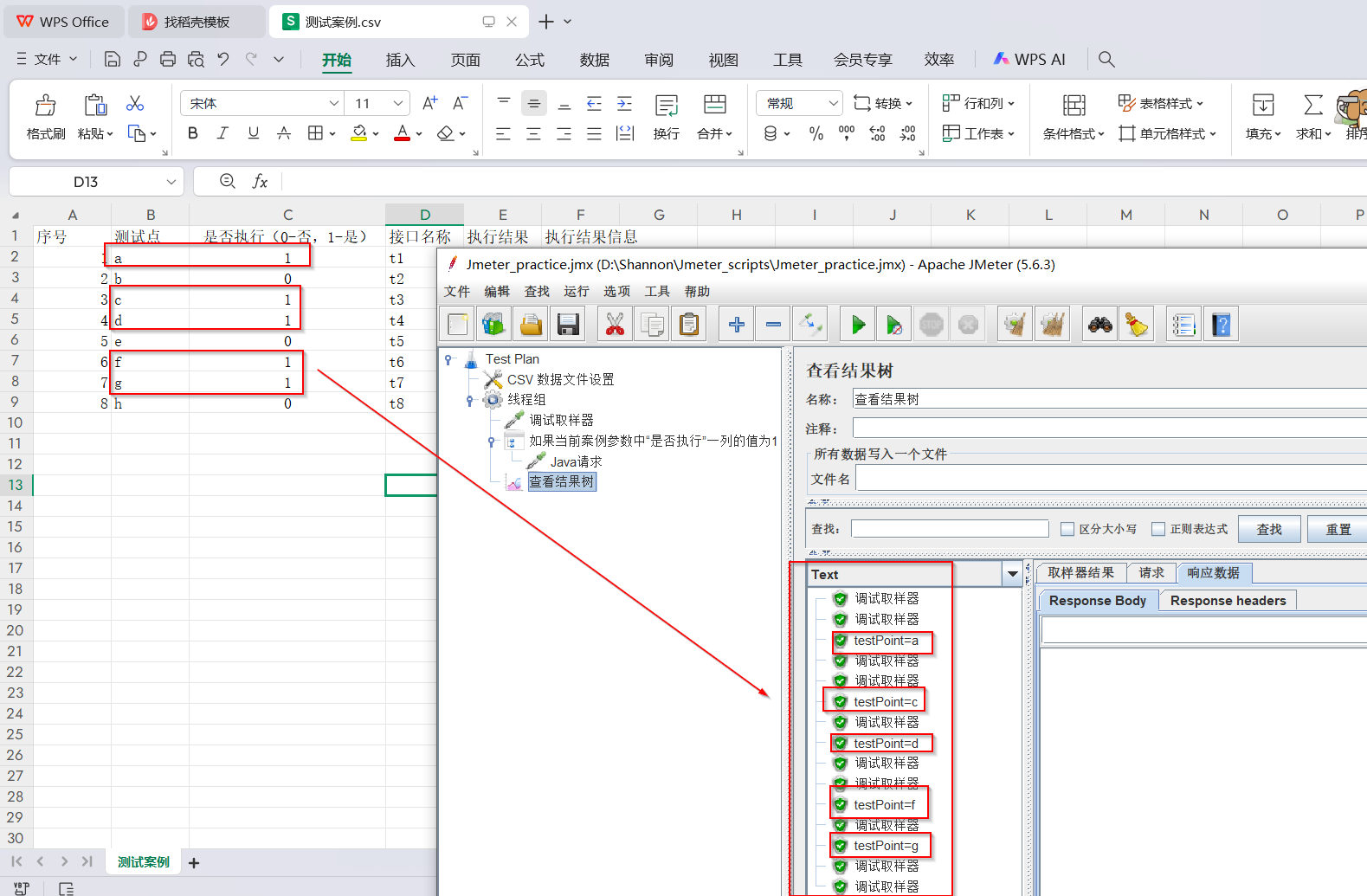Open the WPS 插入 ribbon tab
Viewport: 1367px width, 896px height.
(x=400, y=60)
